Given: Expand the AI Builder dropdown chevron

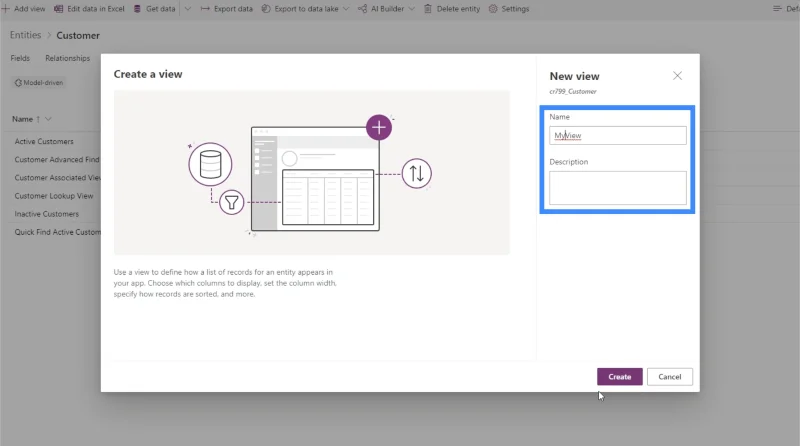Looking at the screenshot, I should pos(412,9).
